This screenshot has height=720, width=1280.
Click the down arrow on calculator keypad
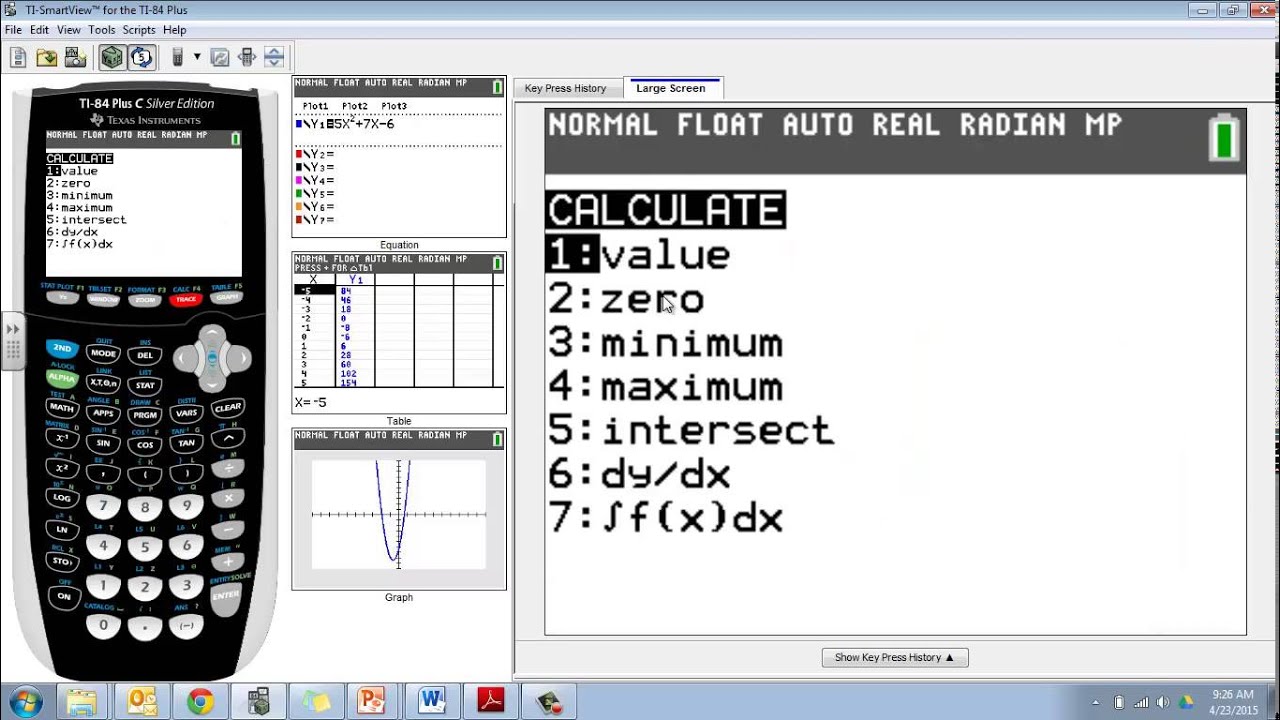[x=212, y=385]
